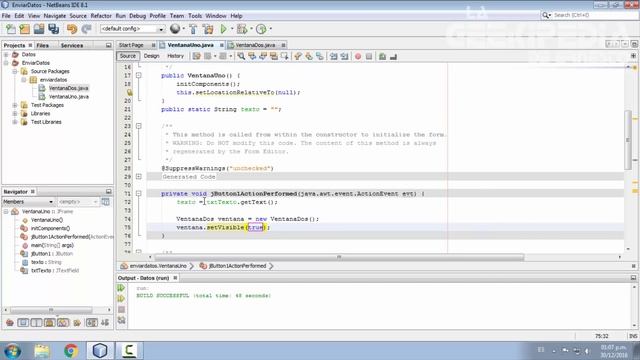The height and width of the screenshot is (360, 640).
Task: Click the New File toolbar icon
Action: click(x=11, y=29)
